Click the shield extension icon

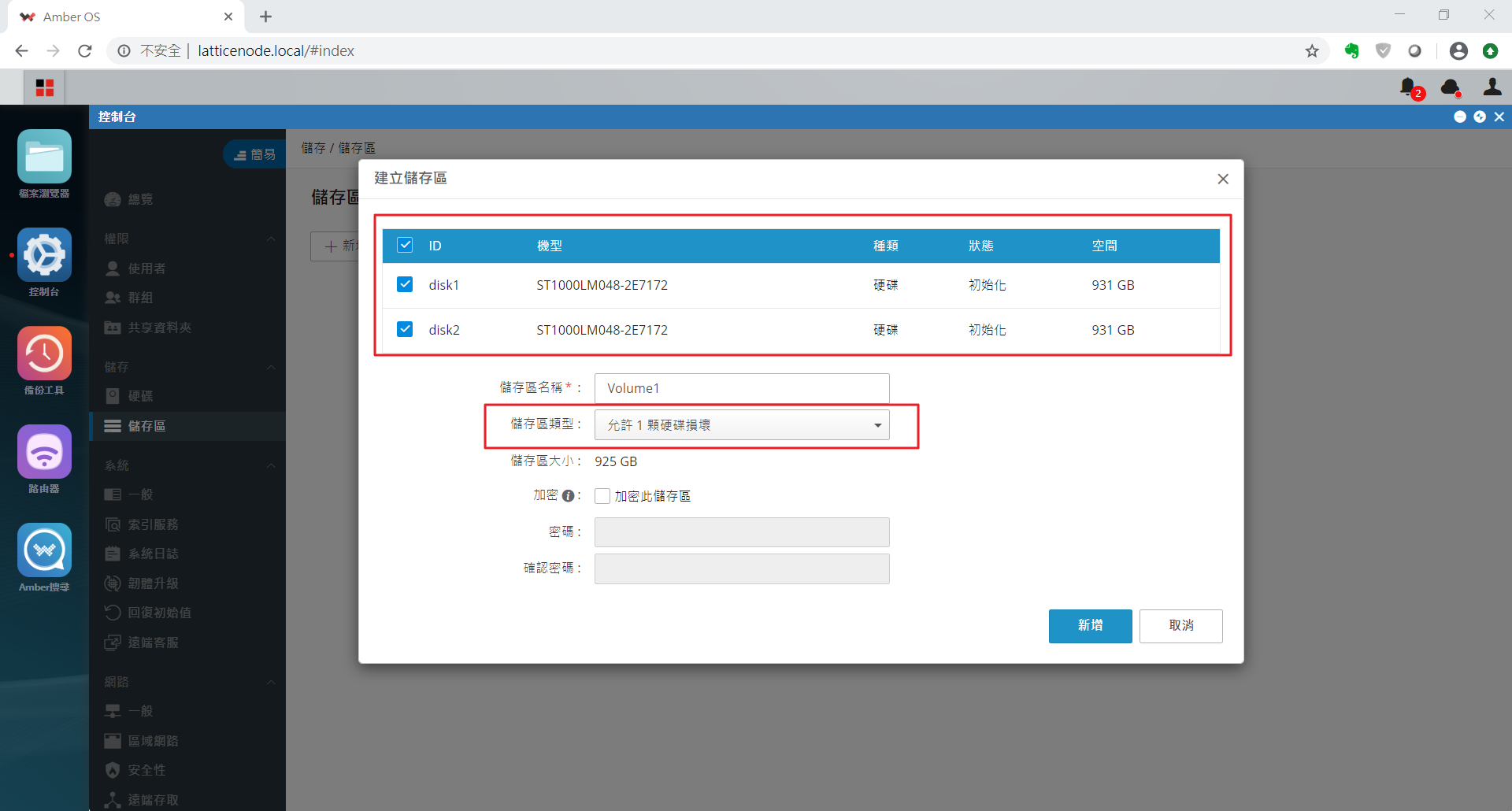(1383, 50)
